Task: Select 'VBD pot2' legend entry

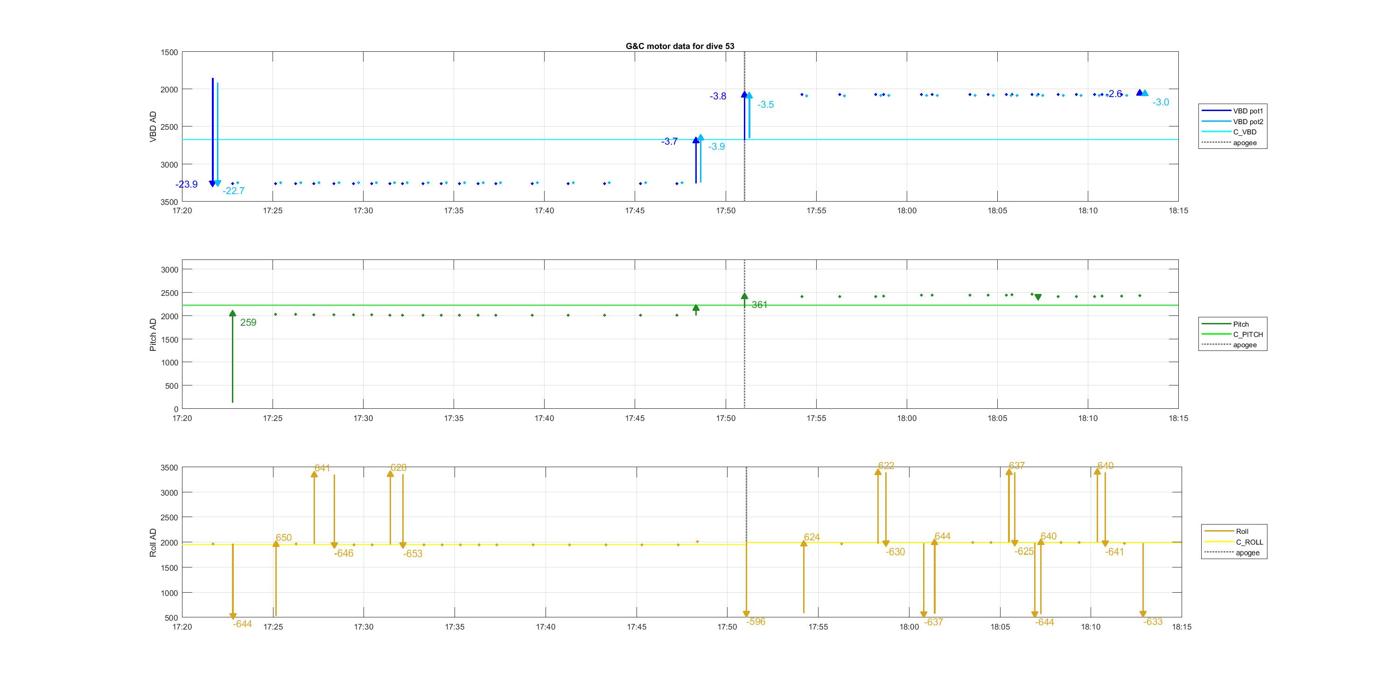Action: click(x=1231, y=121)
